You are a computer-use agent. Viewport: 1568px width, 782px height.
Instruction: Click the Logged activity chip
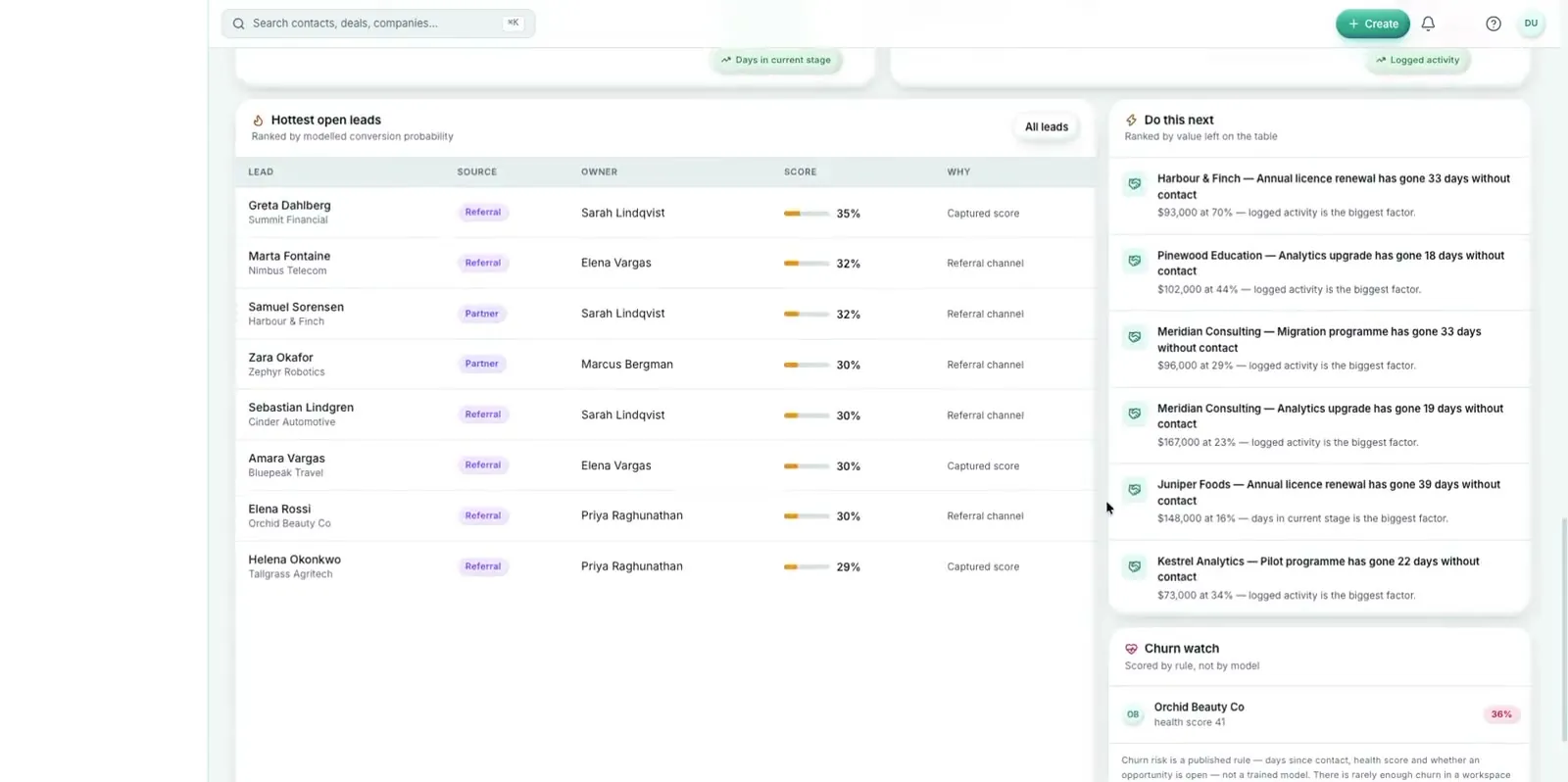tap(1417, 60)
